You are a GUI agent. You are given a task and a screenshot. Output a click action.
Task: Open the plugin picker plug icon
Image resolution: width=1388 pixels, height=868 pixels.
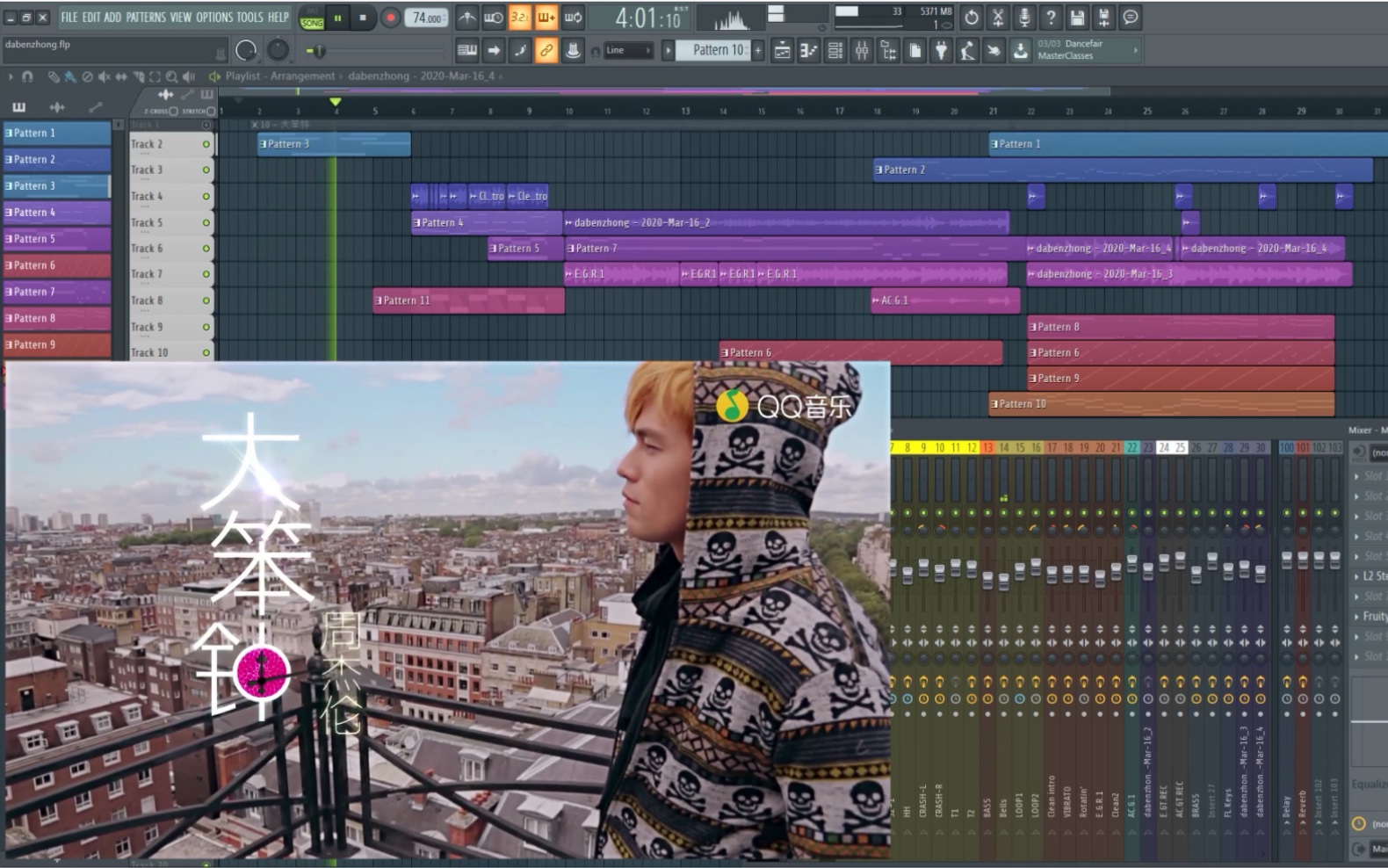941,50
